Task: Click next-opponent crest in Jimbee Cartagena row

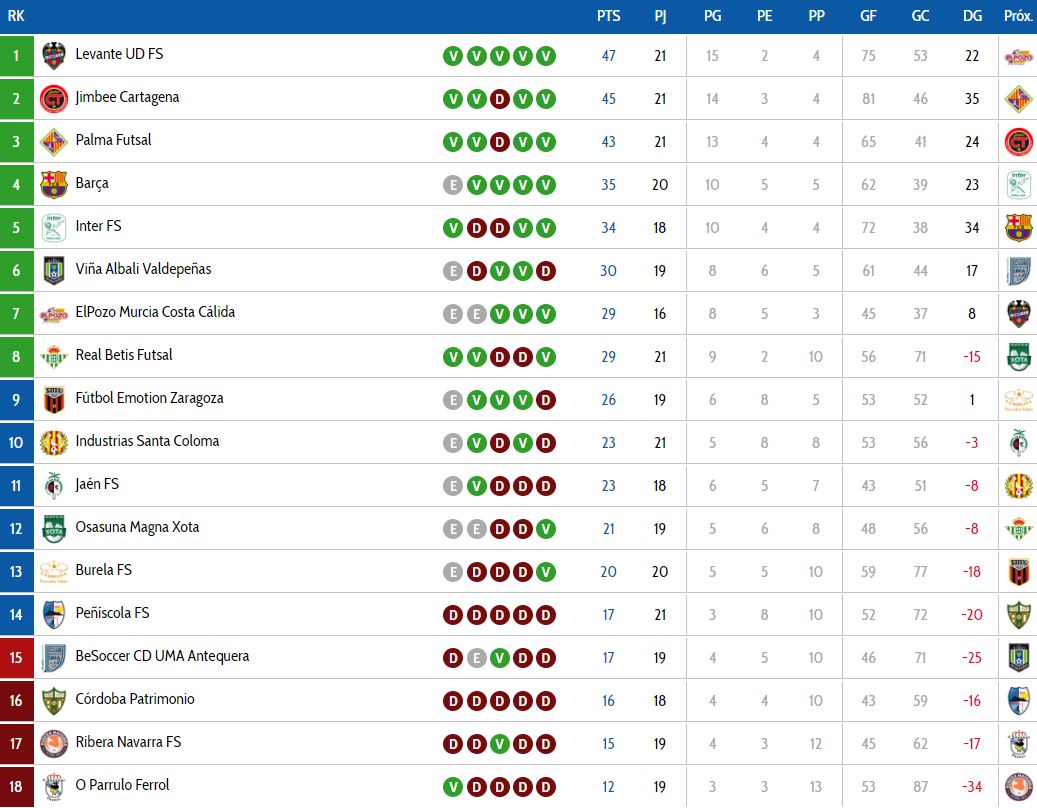Action: (x=1018, y=99)
